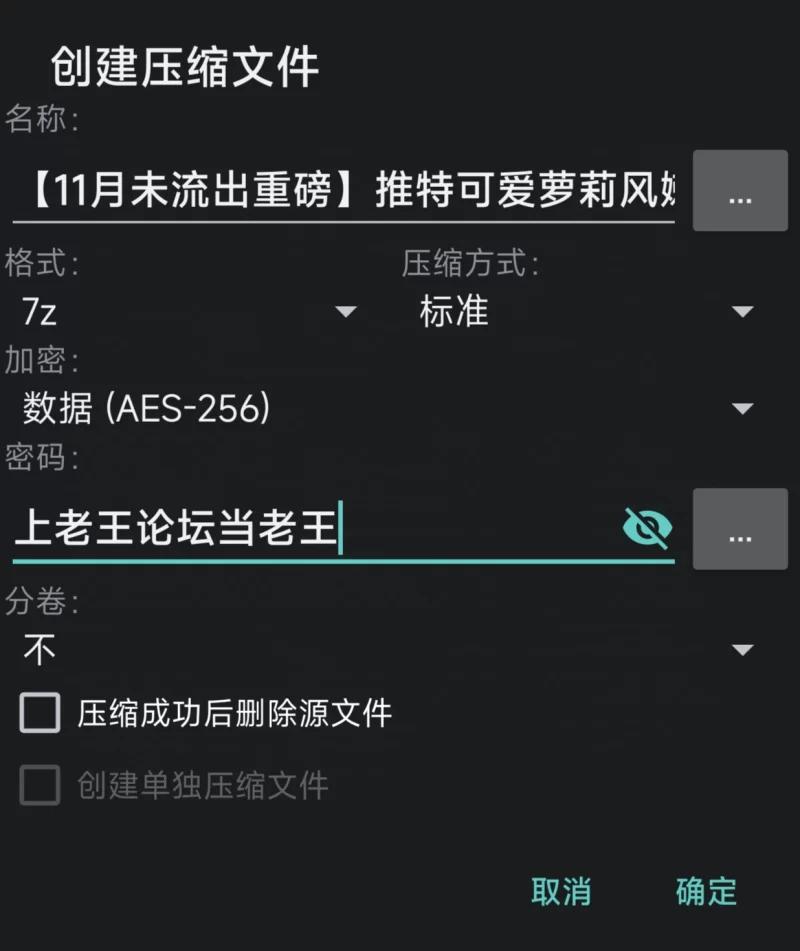800x951 pixels.
Task: Click the 数据 (AES-256) encryption value
Action: click(x=146, y=408)
